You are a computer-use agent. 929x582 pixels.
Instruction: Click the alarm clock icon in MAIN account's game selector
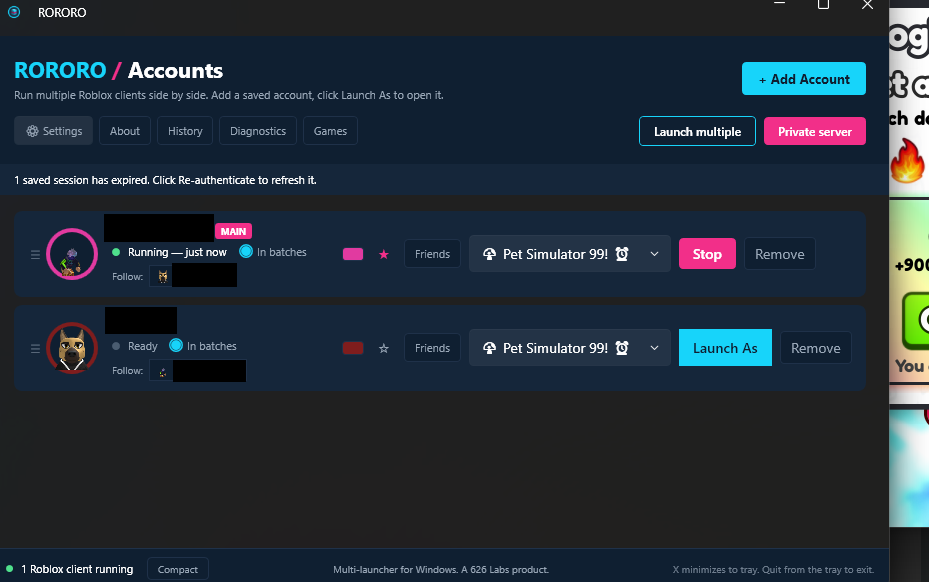coord(622,254)
